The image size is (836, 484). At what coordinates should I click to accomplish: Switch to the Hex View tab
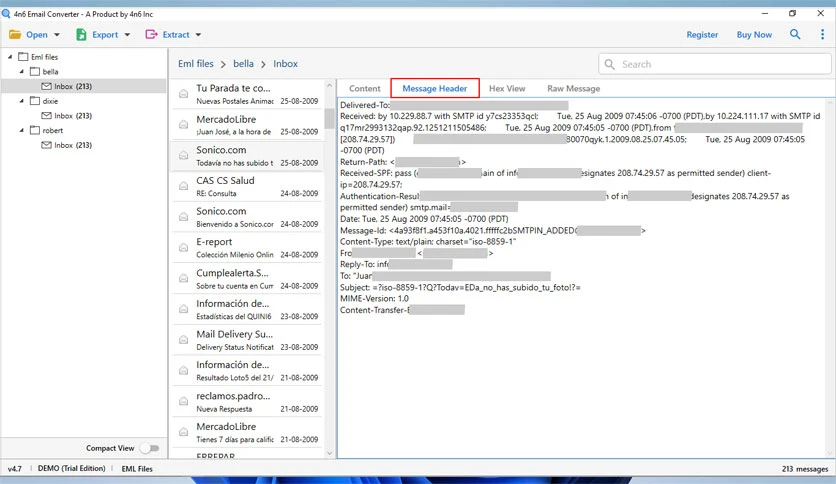[507, 88]
